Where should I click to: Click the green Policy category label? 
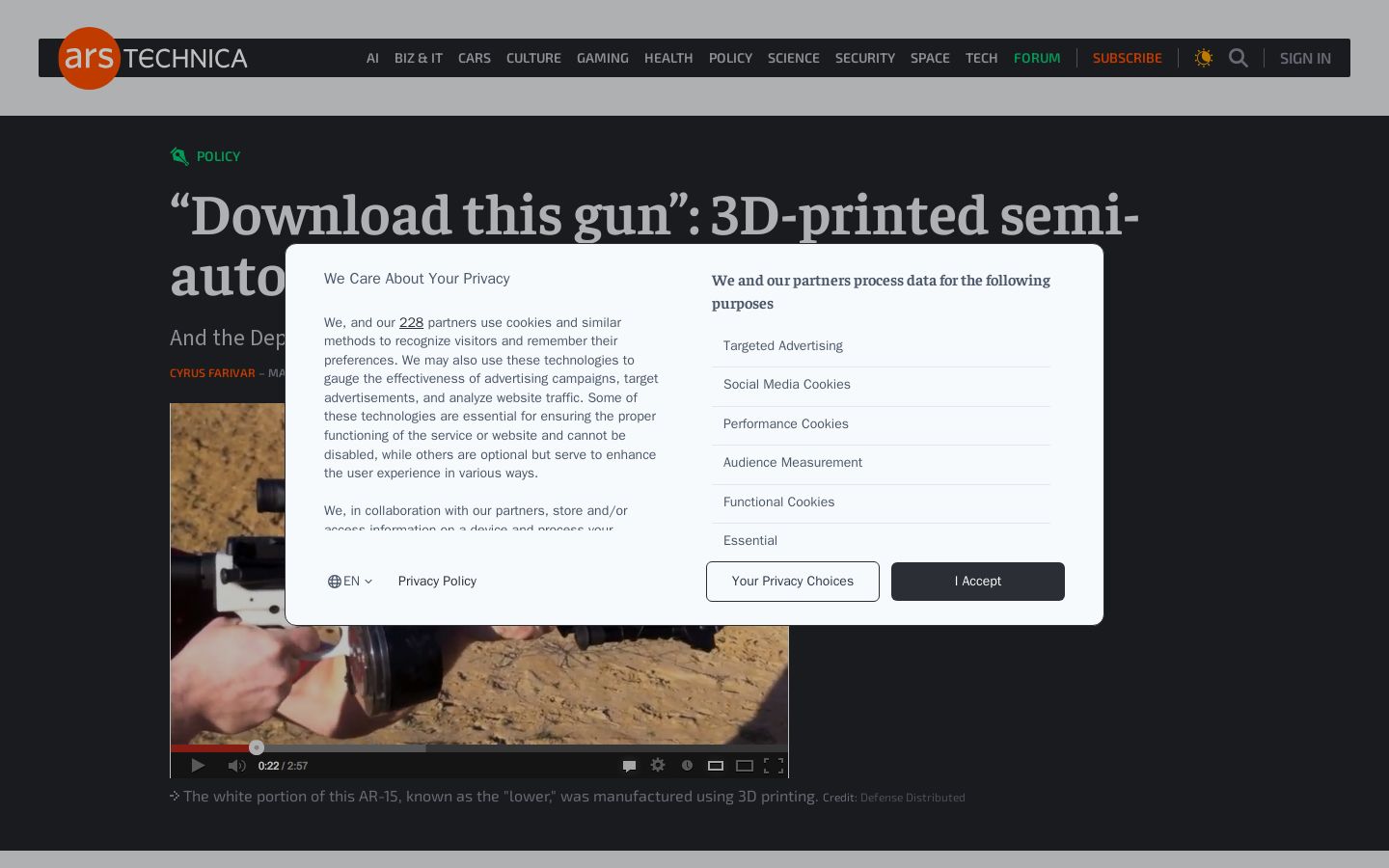click(218, 156)
